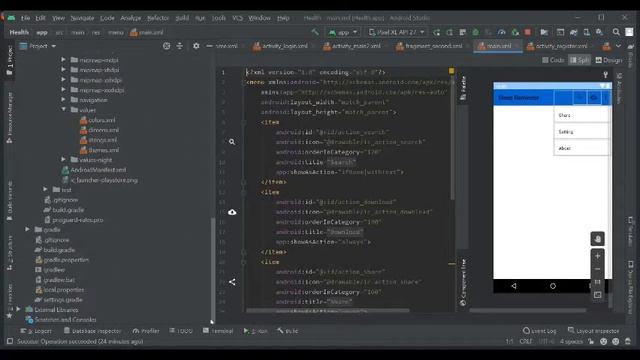Image resolution: width=640 pixels, height=360 pixels.
Task: Click the gear icon in Project panel header
Action: 196,46
